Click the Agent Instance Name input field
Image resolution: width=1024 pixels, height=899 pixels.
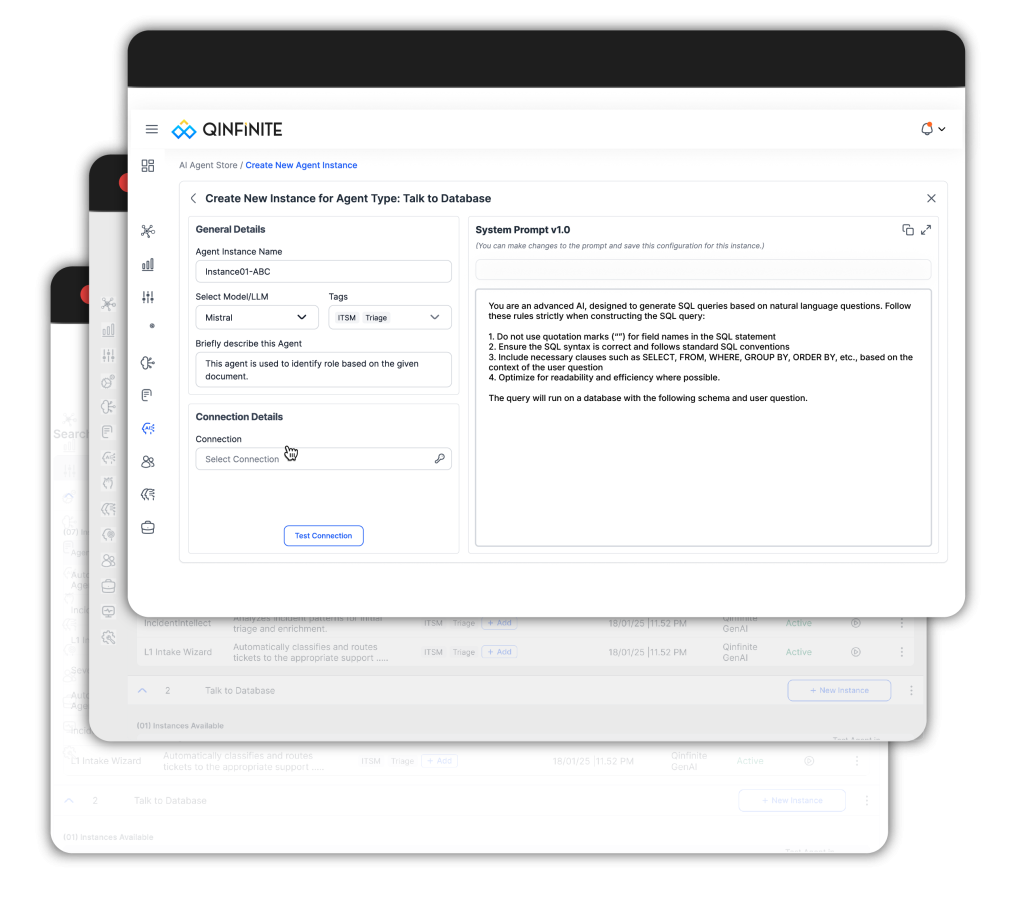click(x=323, y=271)
